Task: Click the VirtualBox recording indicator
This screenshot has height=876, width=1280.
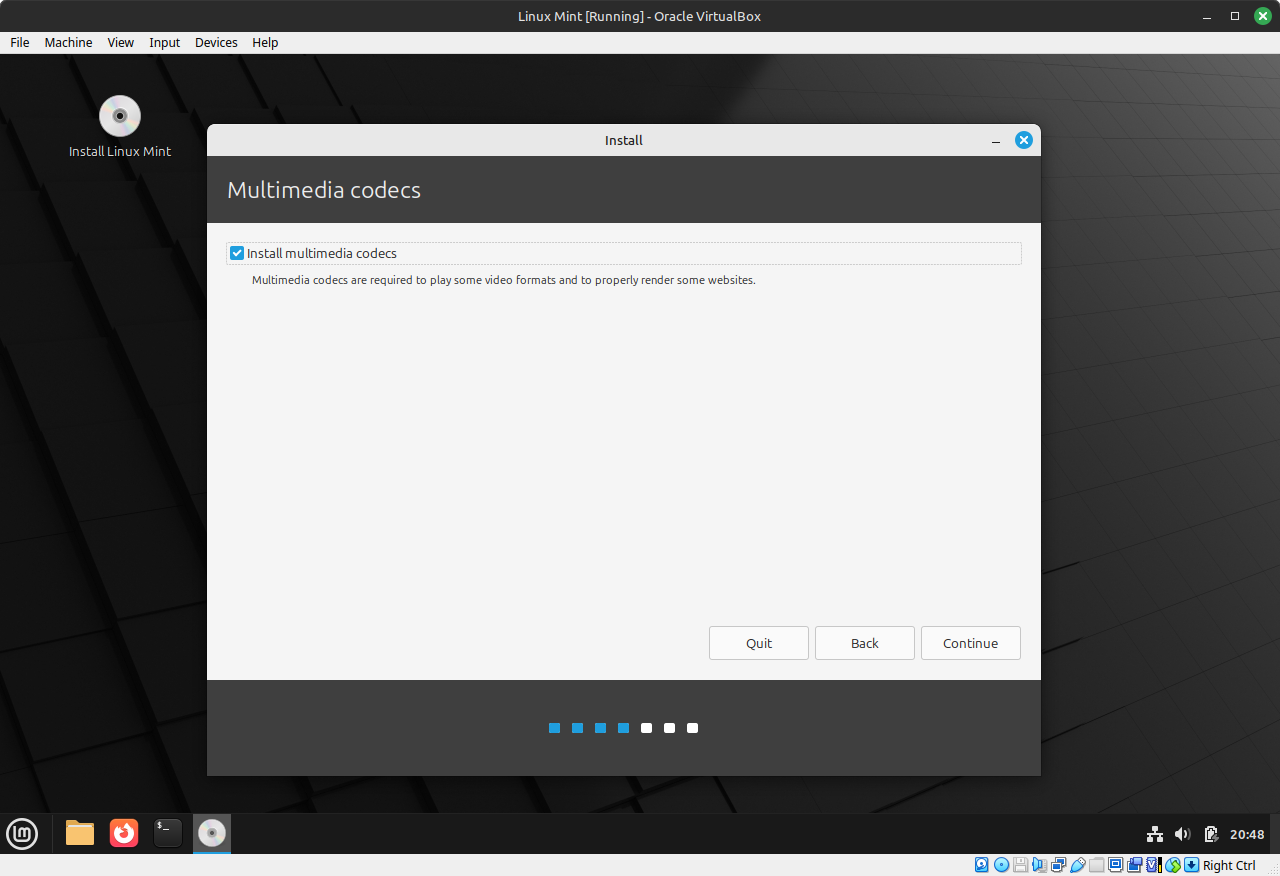Action: click(1135, 865)
